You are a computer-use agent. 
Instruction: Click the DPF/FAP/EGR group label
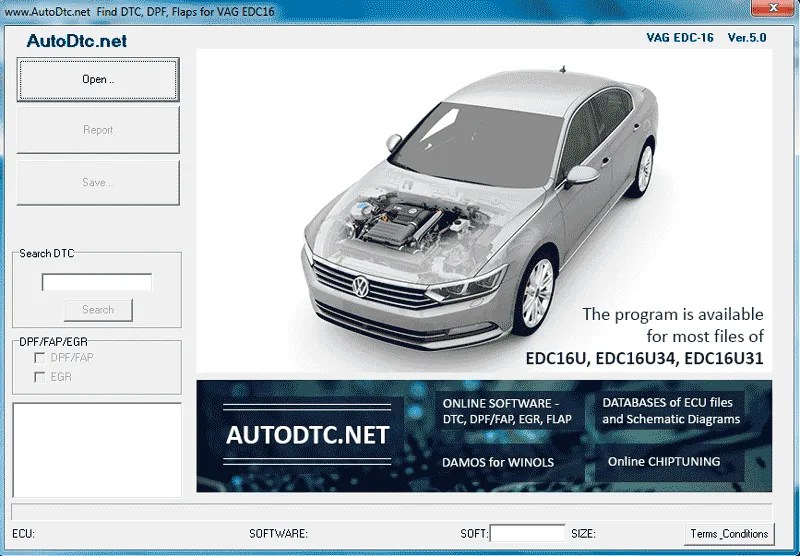coord(53,342)
